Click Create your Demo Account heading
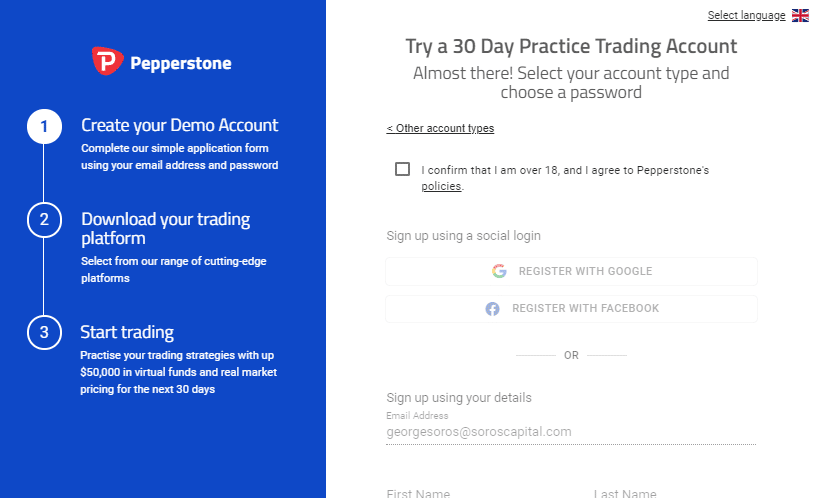Image resolution: width=817 pixels, height=498 pixels. pyautogui.click(x=179, y=126)
